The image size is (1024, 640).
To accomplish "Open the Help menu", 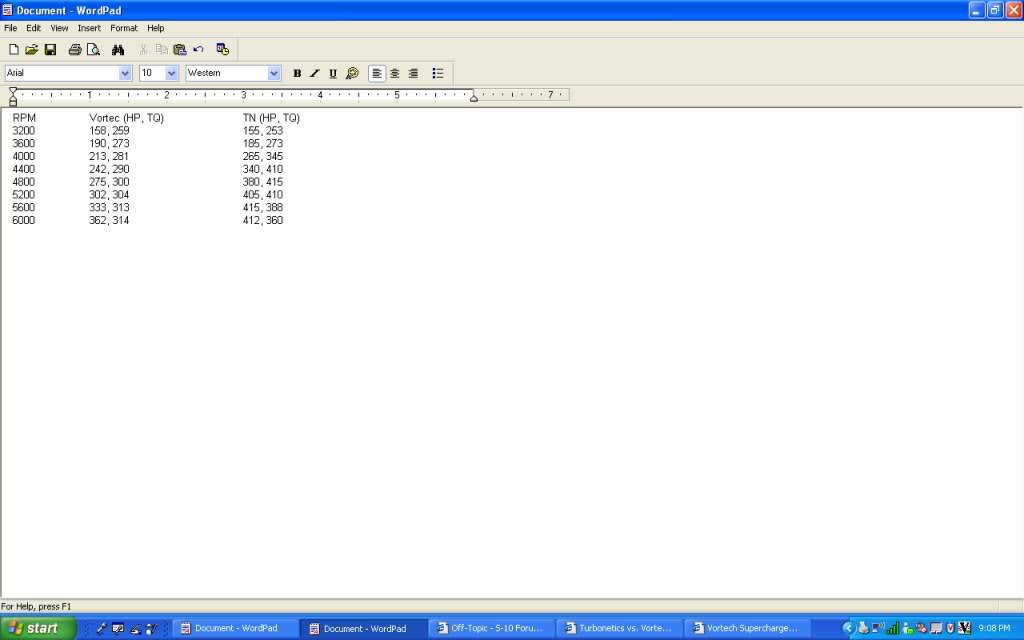I will tap(155, 28).
